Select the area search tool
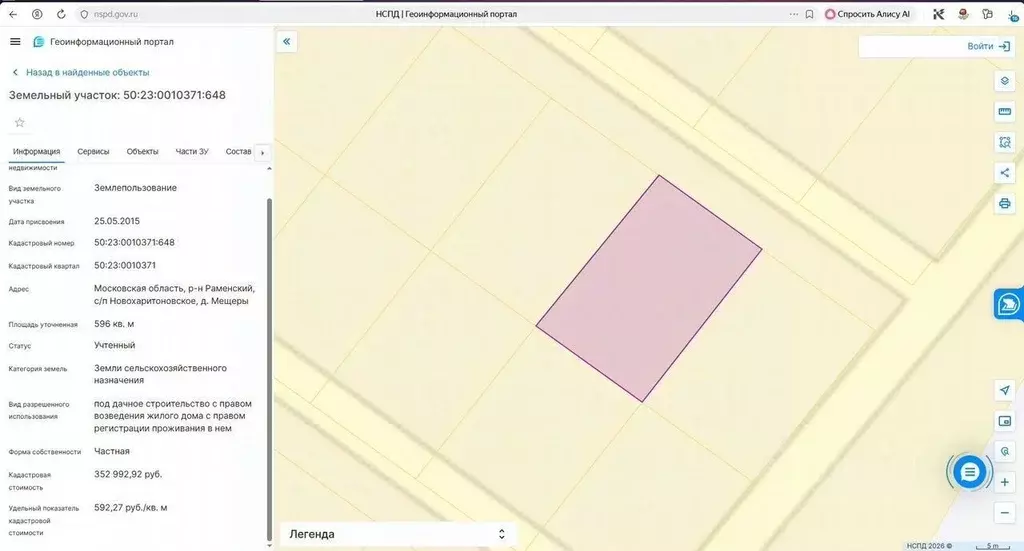 [1004, 142]
